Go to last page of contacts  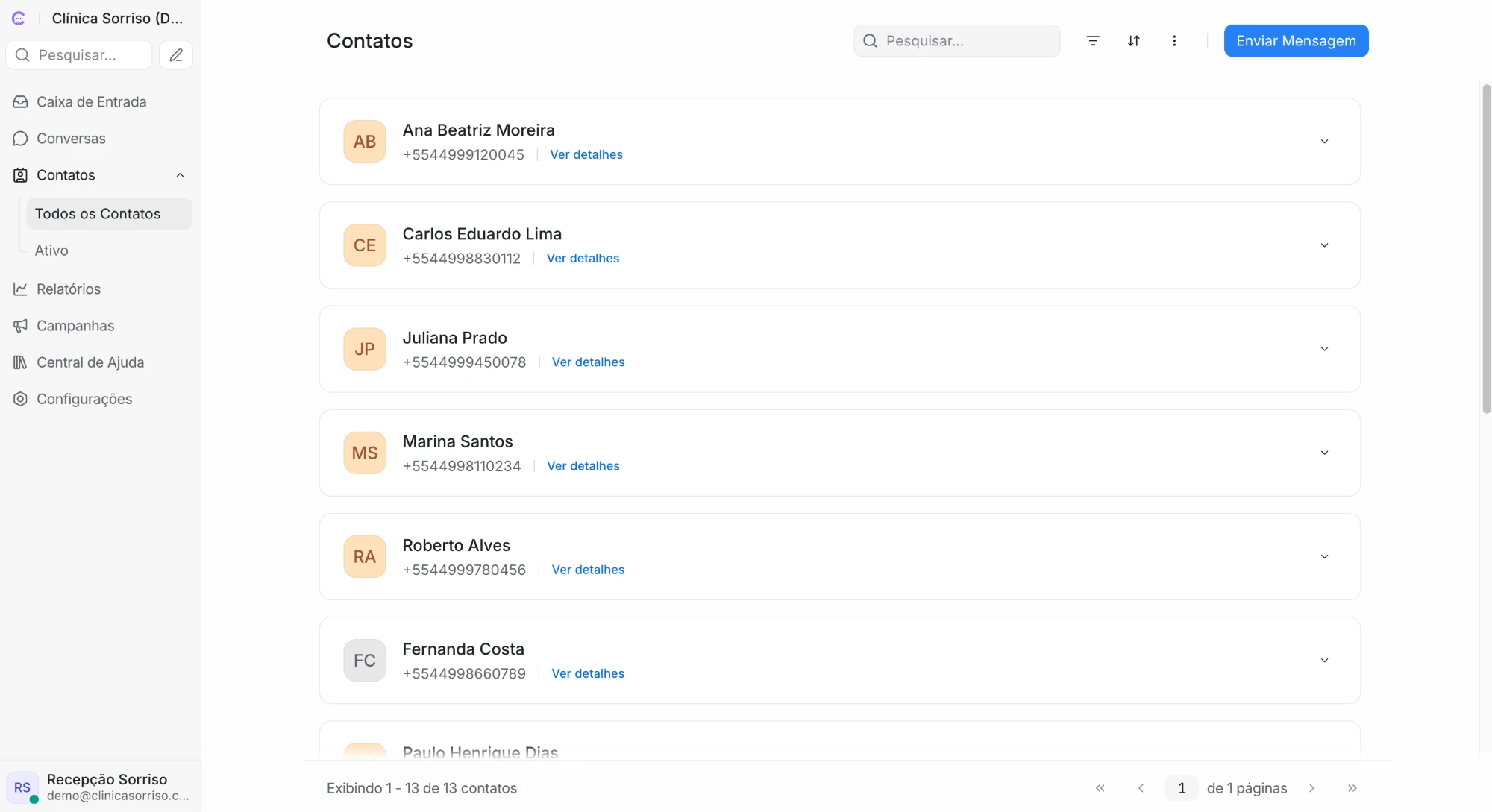[x=1352, y=788]
